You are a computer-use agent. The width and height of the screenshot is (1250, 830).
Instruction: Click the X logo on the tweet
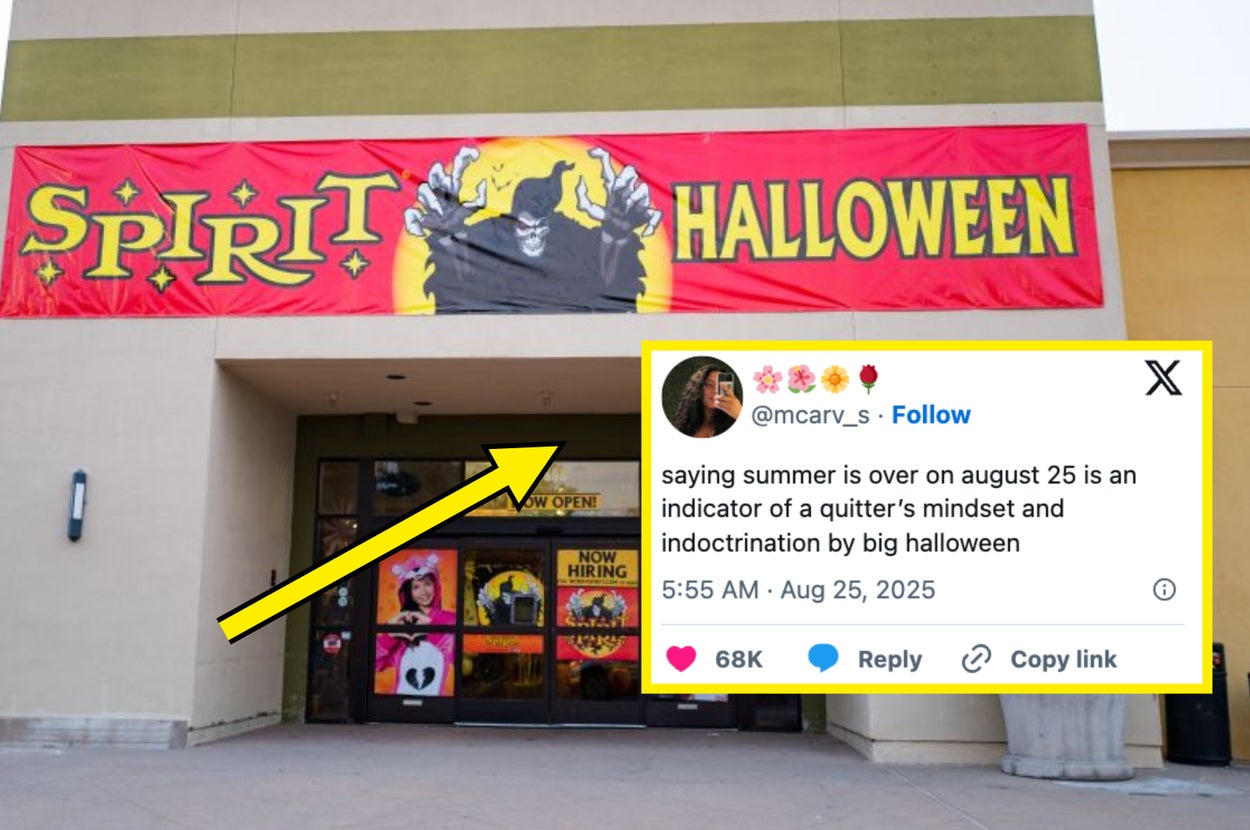click(x=1163, y=378)
